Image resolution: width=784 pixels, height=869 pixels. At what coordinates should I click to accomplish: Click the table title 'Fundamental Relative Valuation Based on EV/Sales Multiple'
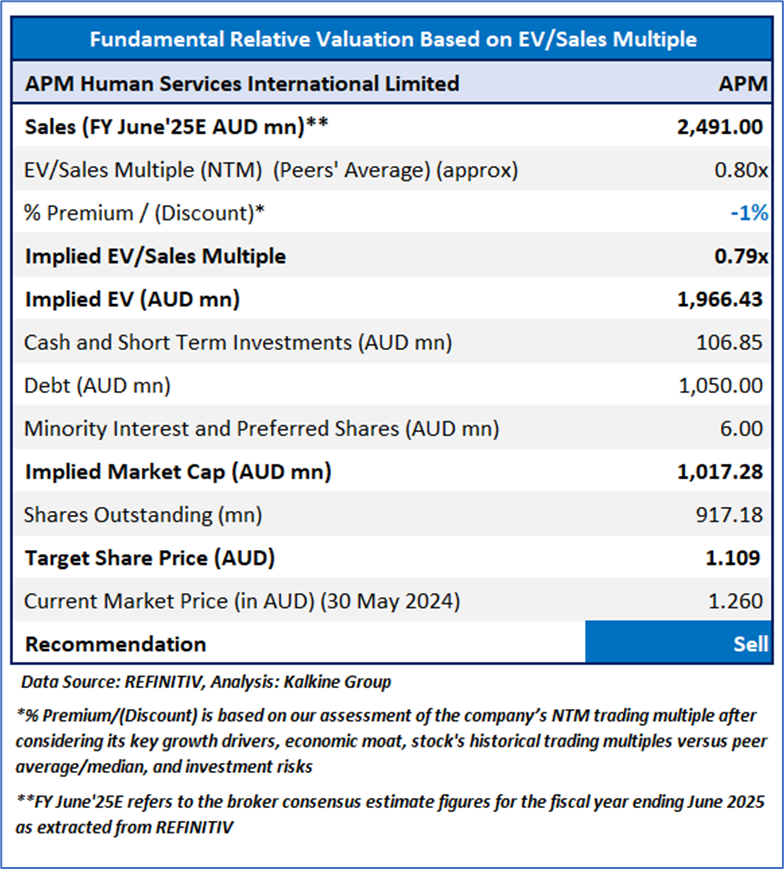393,39
